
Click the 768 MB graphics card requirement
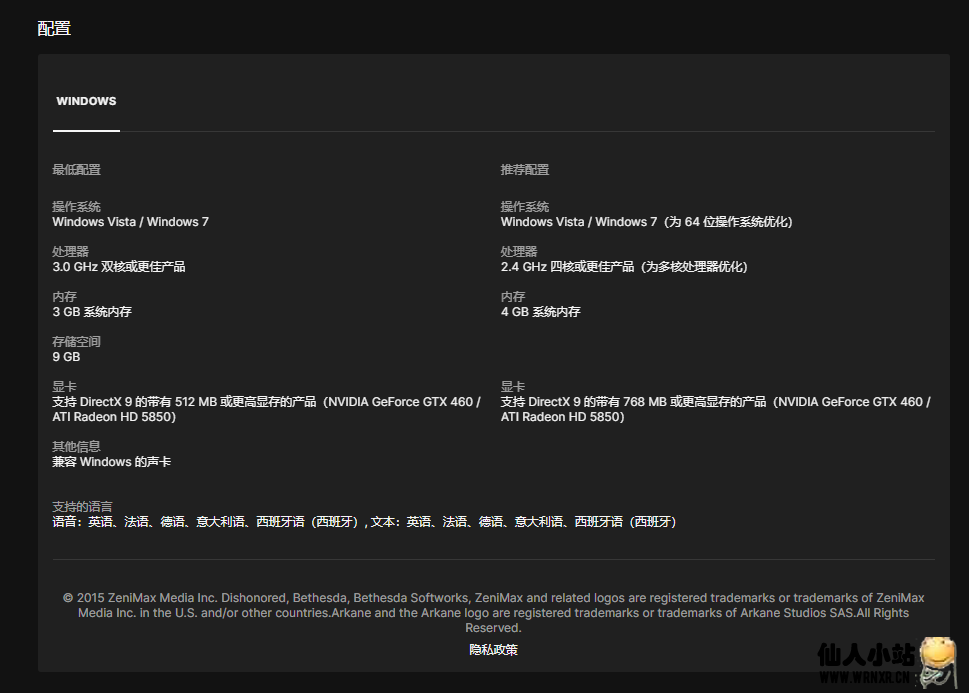[x=715, y=409]
